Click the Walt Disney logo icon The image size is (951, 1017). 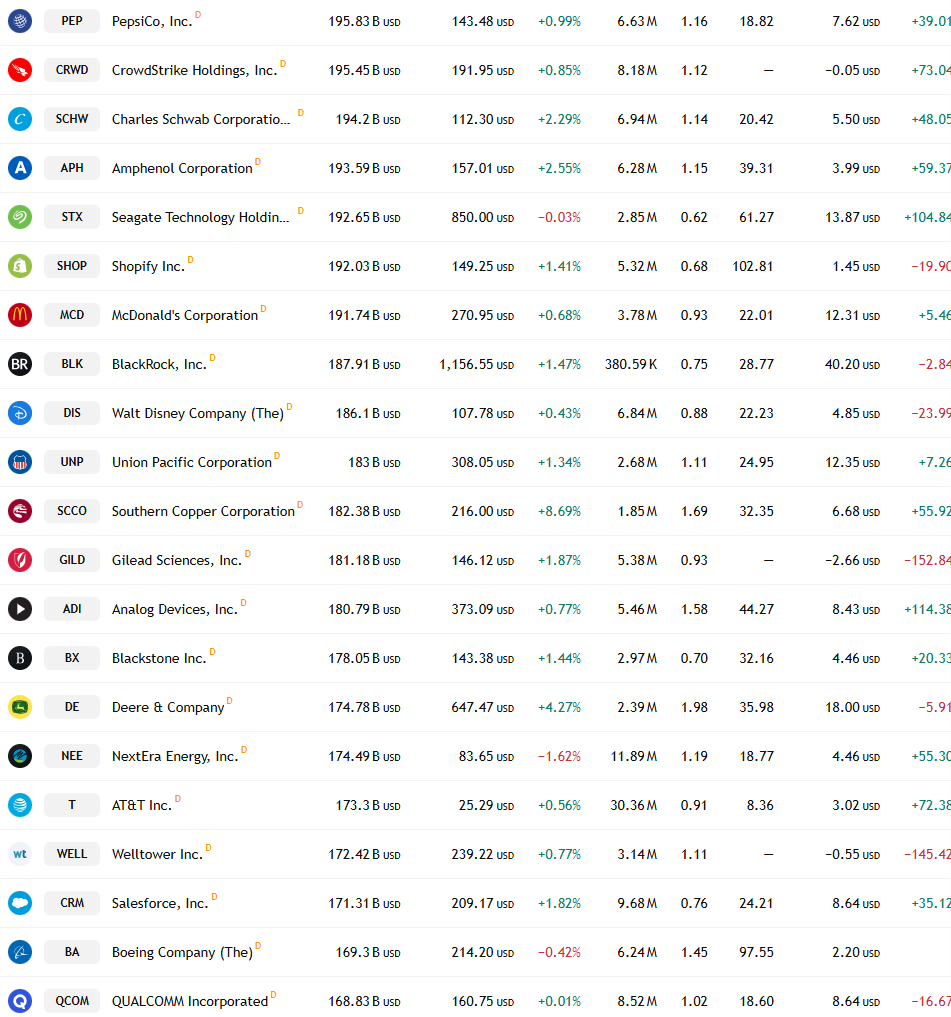pyautogui.click(x=20, y=413)
